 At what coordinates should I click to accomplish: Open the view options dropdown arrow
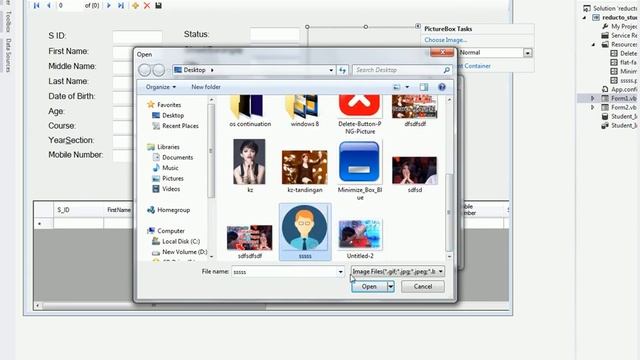407,87
